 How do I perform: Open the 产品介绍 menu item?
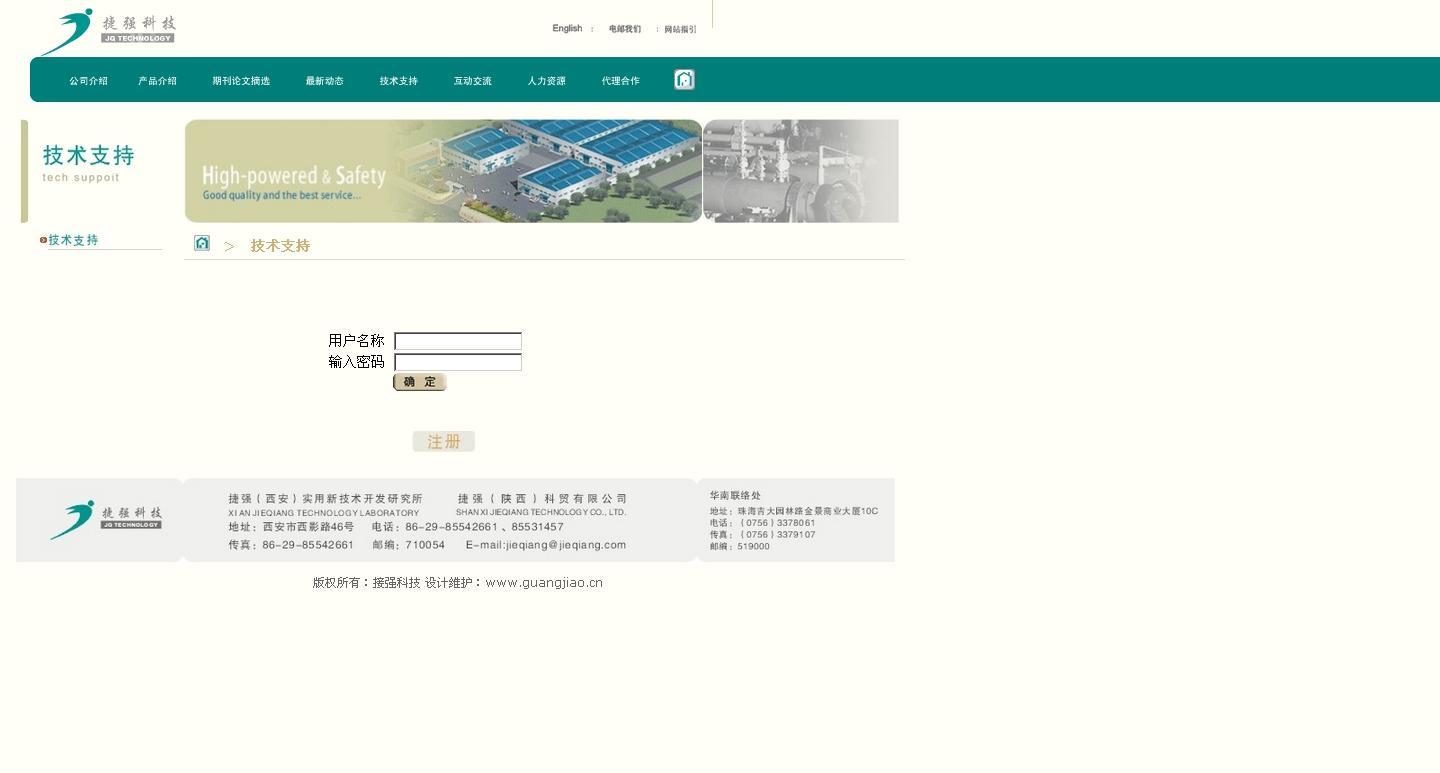coord(157,81)
